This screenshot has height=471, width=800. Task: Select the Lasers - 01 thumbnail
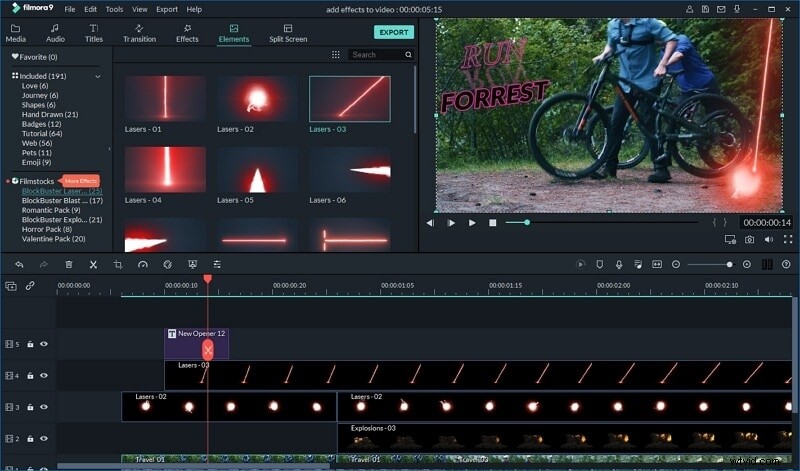point(165,98)
